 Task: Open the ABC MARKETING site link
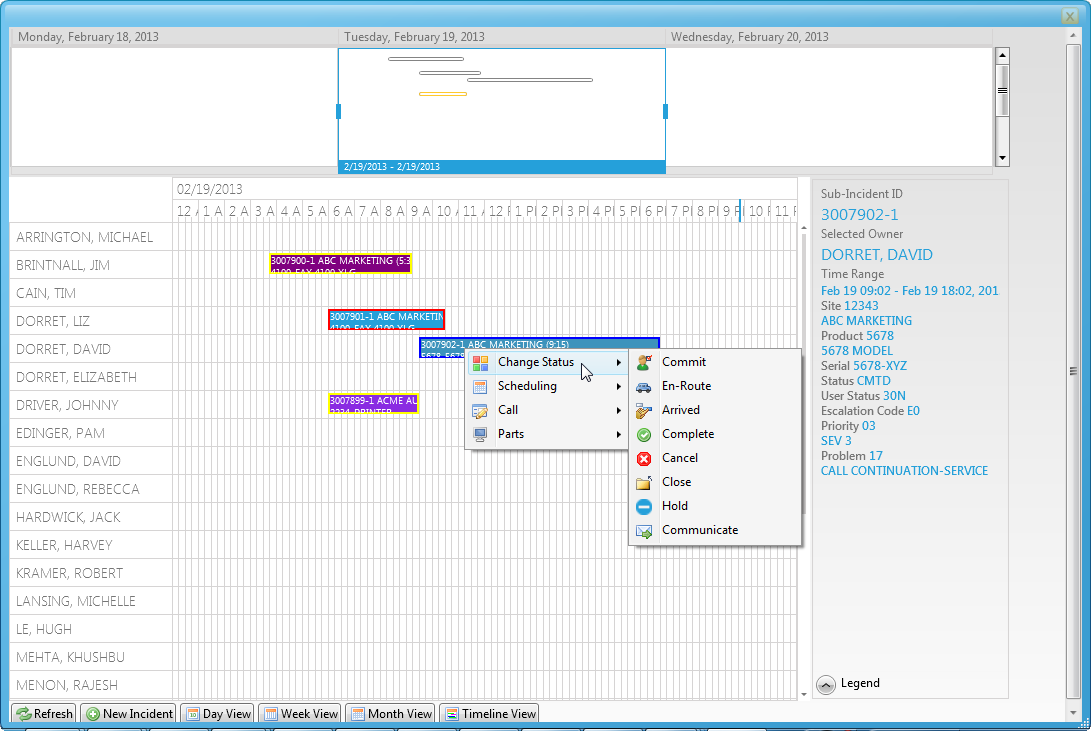click(866, 320)
